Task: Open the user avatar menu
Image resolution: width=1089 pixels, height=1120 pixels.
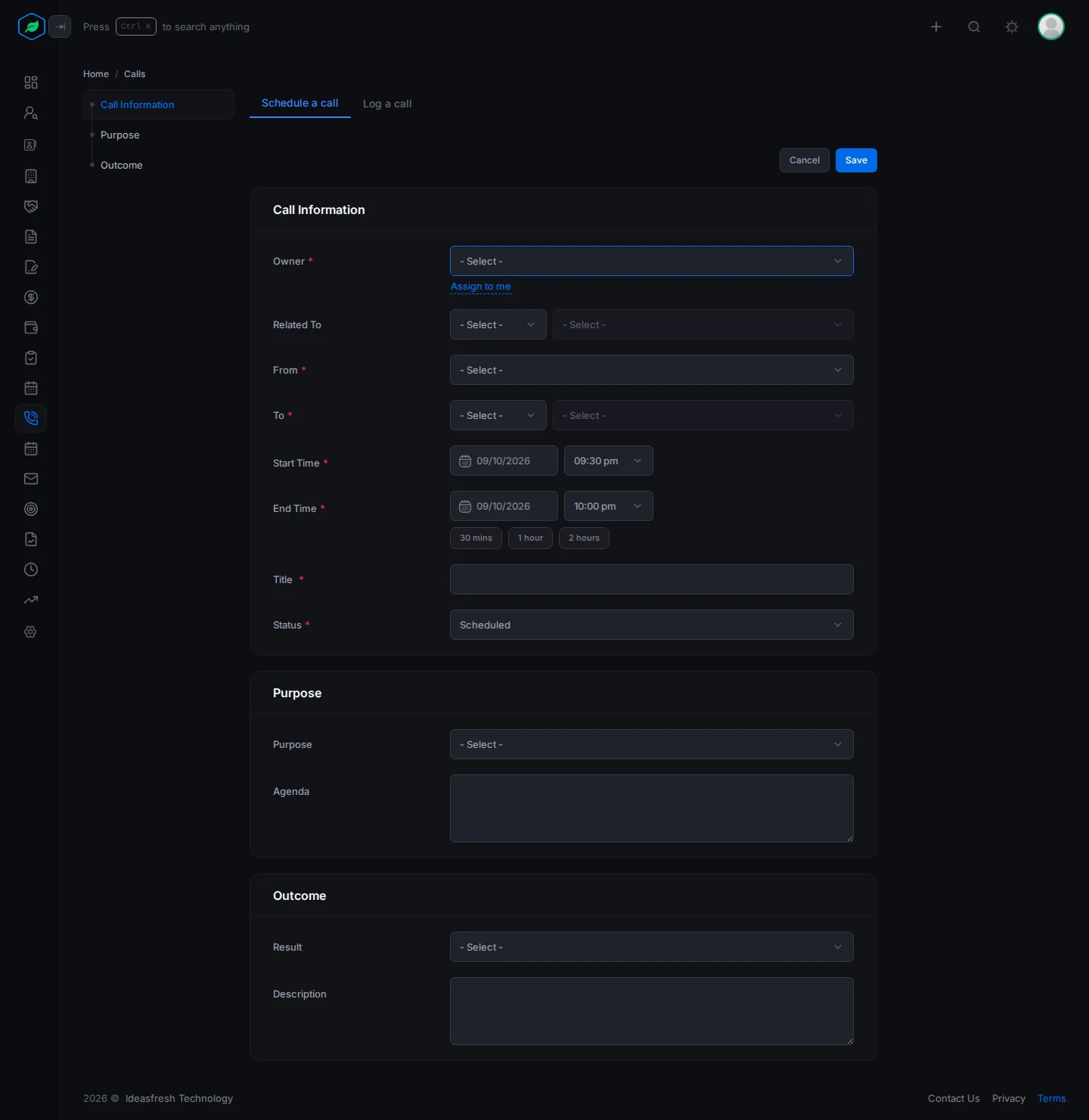Action: coord(1051,26)
